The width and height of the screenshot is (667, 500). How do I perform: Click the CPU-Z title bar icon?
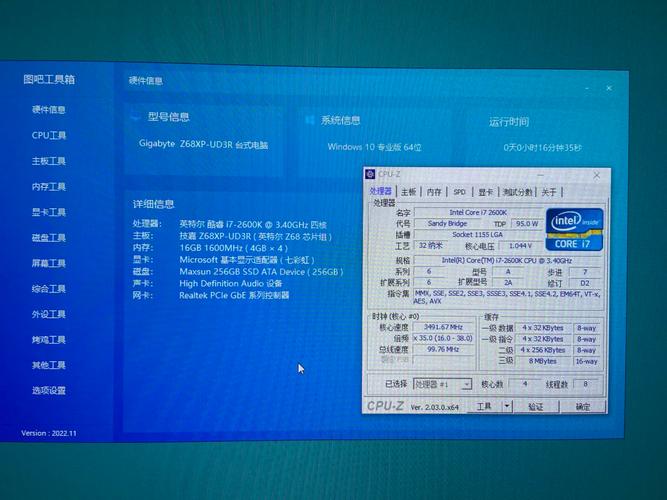[x=370, y=174]
